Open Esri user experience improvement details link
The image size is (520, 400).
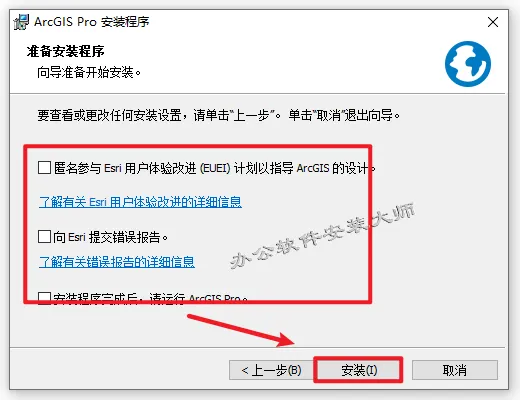140,202
